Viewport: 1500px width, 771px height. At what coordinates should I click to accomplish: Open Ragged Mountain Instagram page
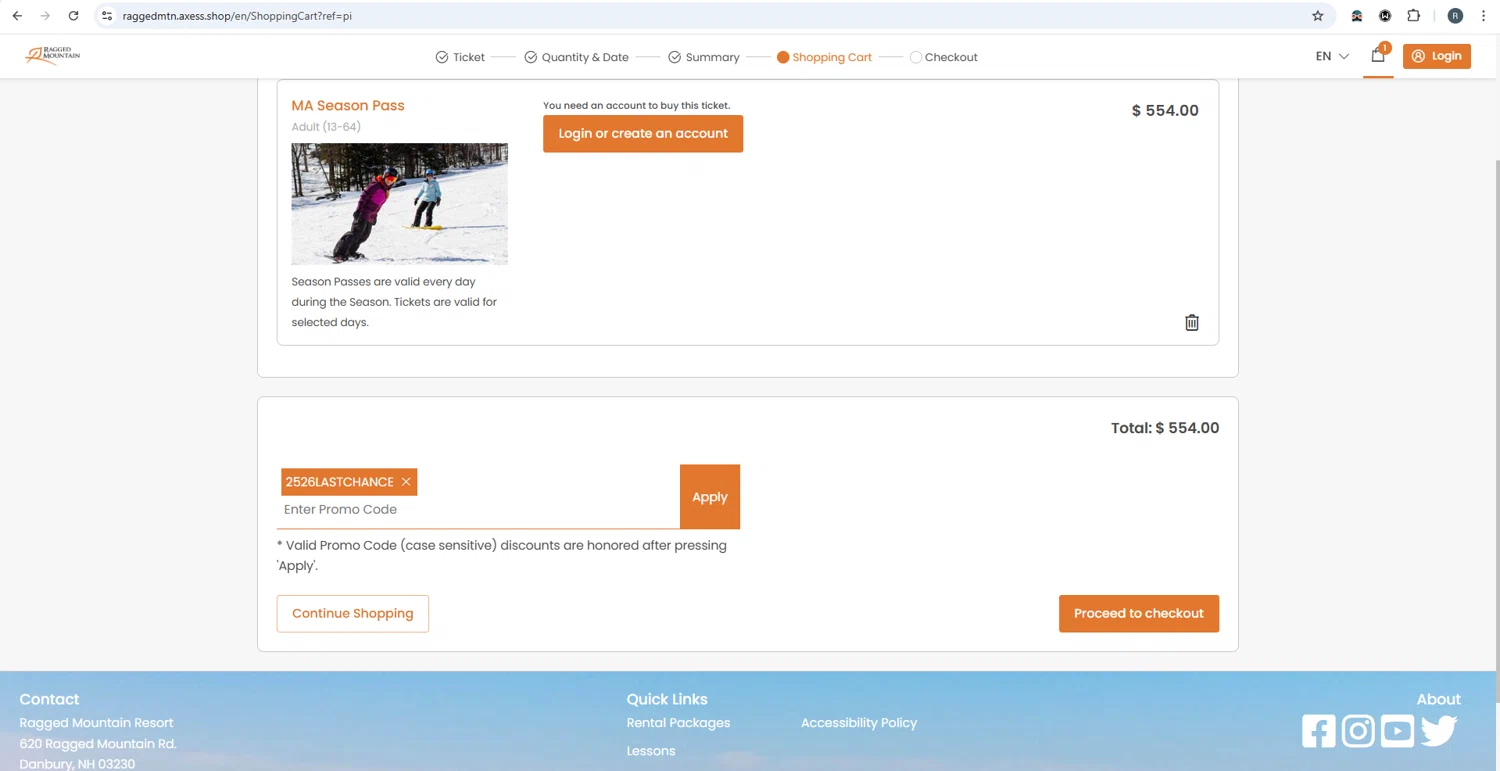tap(1358, 731)
